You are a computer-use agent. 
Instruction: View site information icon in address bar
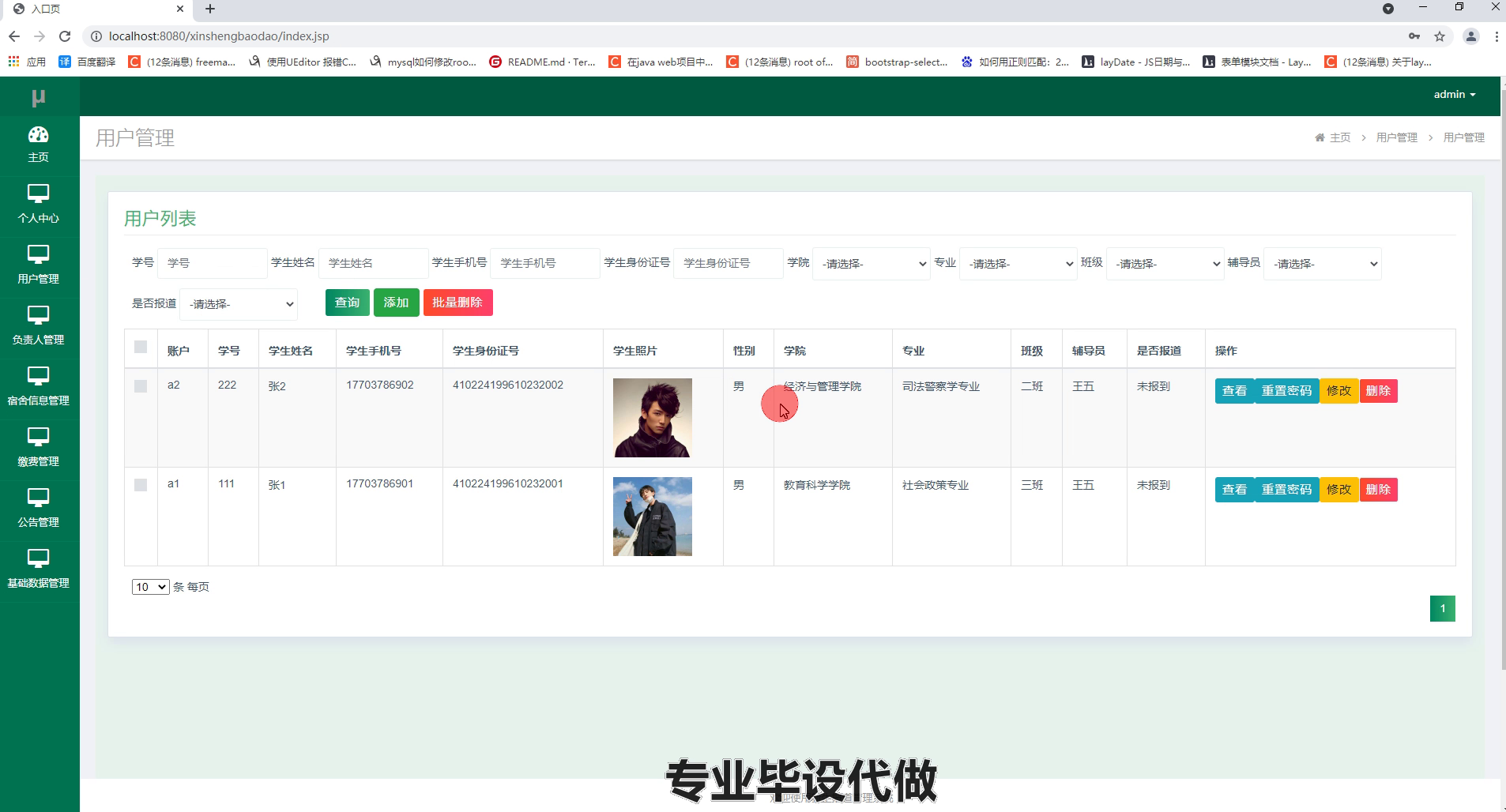96,36
